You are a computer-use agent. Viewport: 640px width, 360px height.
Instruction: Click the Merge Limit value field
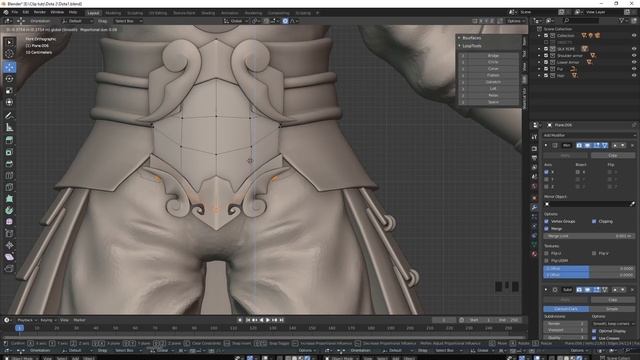589,236
